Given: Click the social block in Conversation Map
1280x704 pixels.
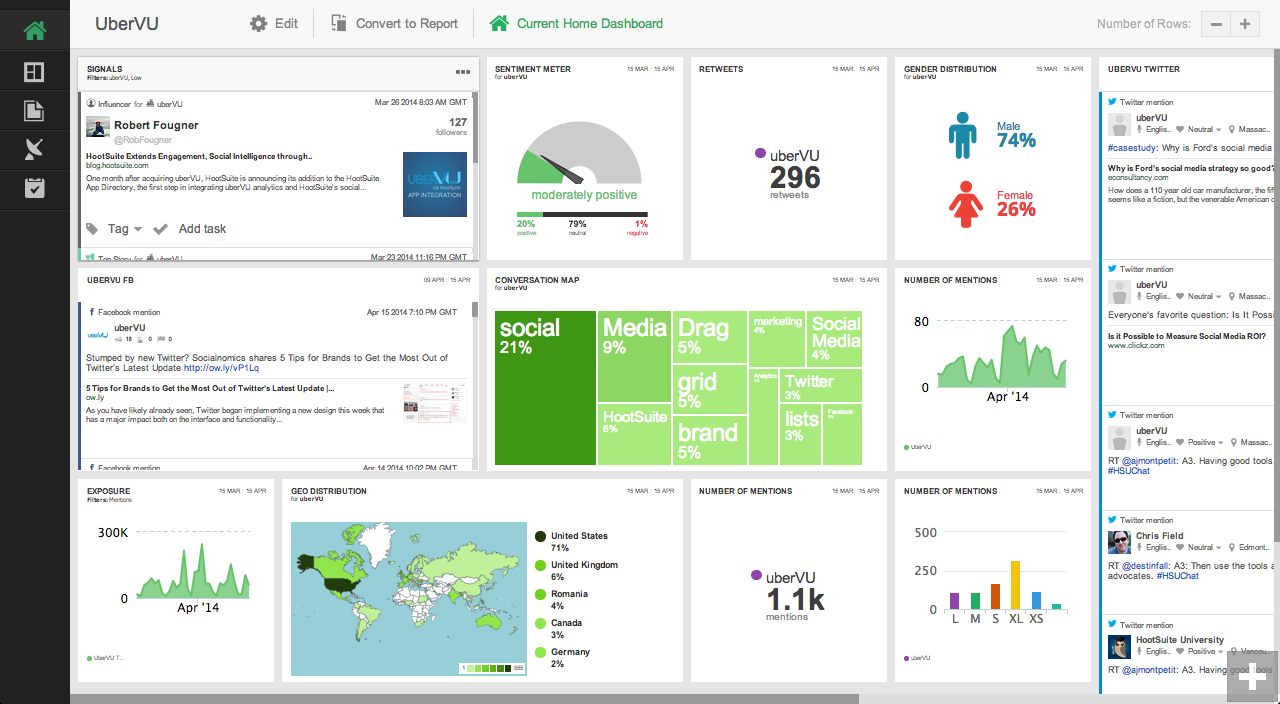Looking at the screenshot, I should [545, 388].
